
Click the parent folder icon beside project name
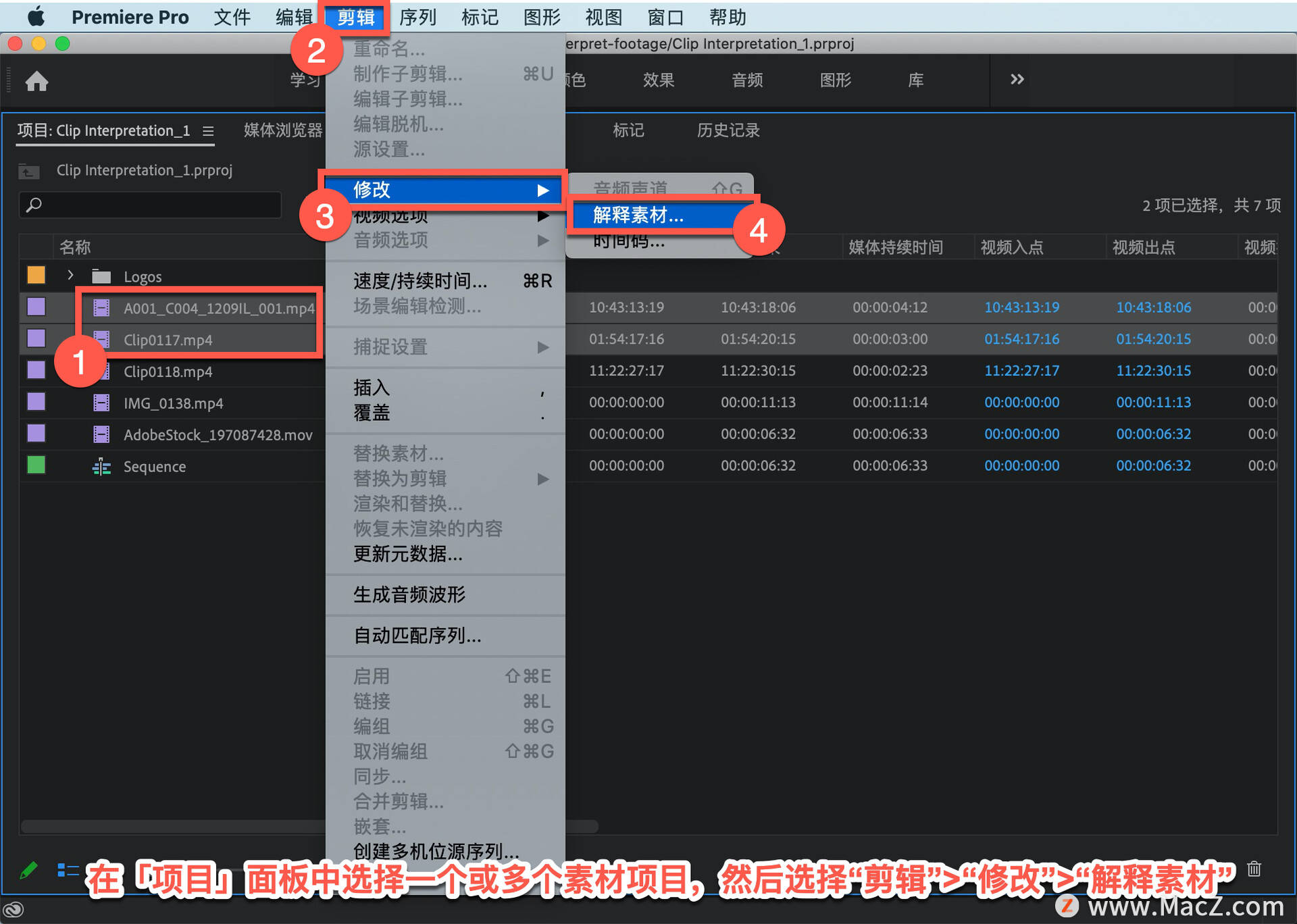pos(28,171)
